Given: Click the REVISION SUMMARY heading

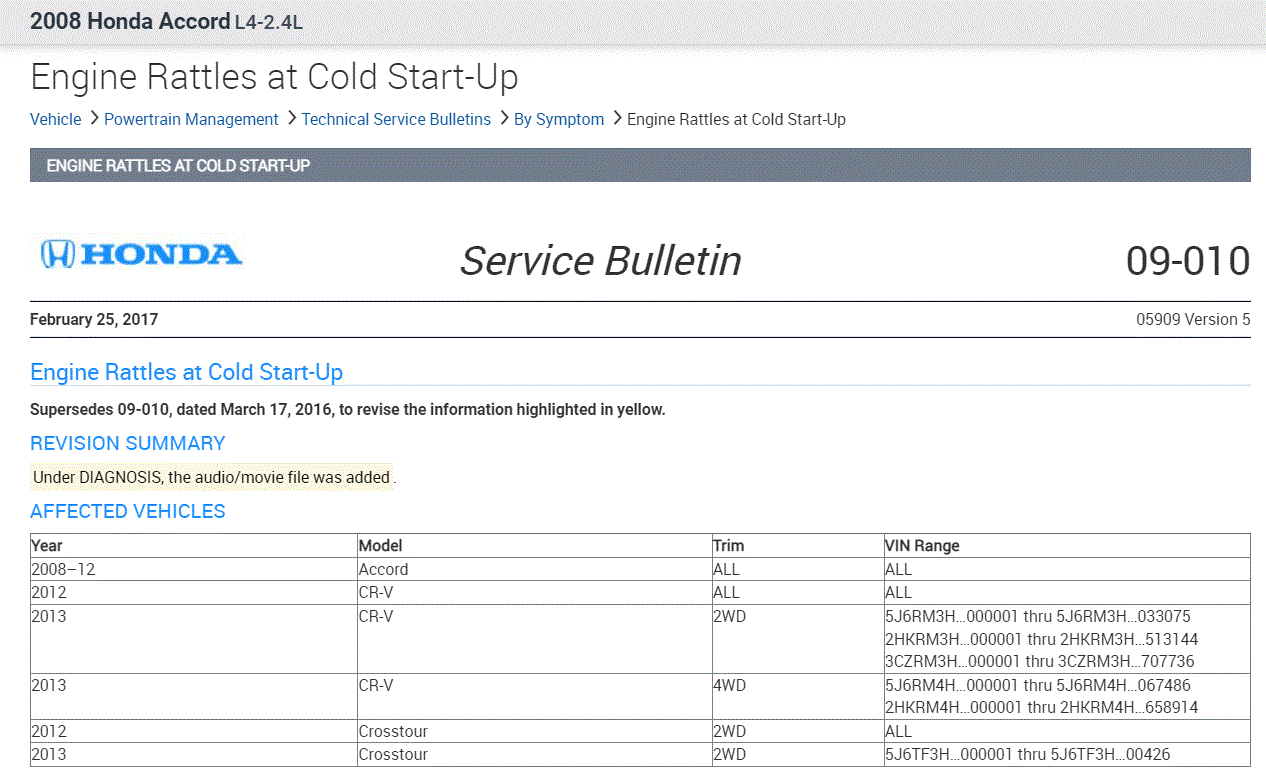Looking at the screenshot, I should 128,443.
